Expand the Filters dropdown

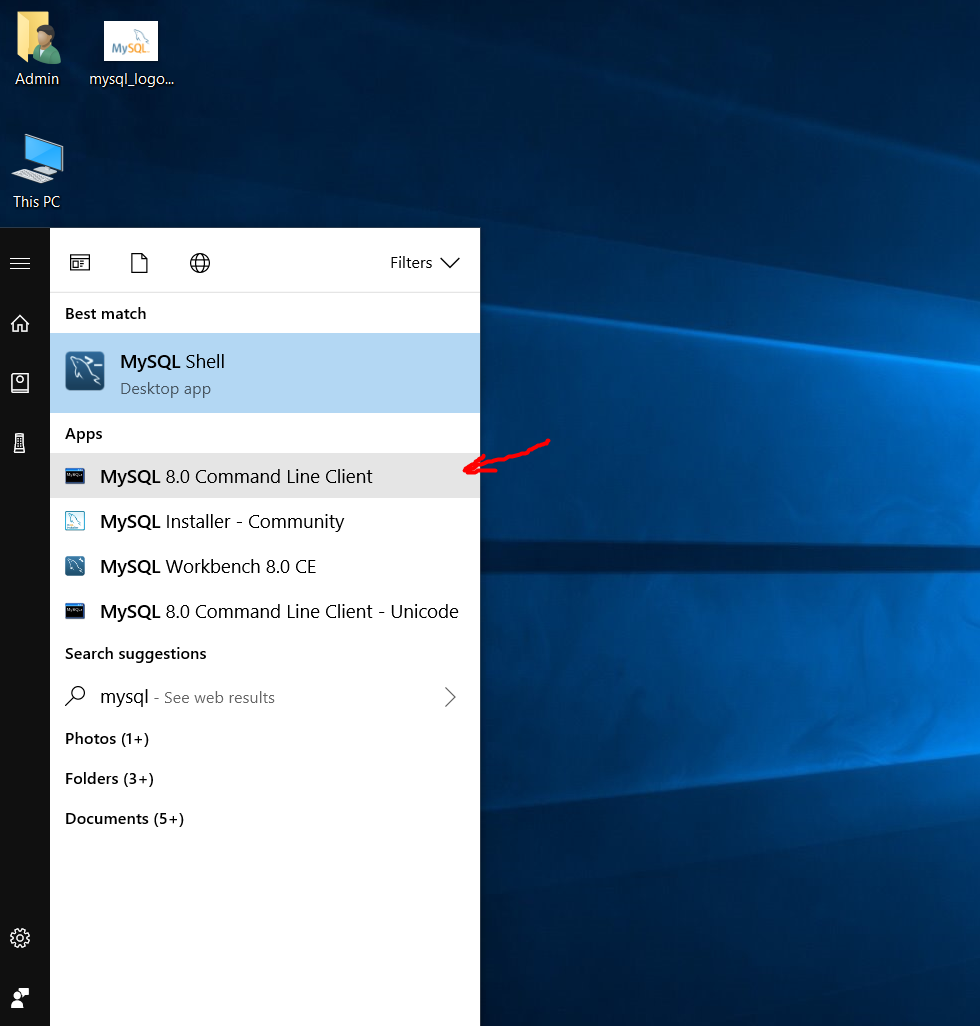click(x=425, y=262)
